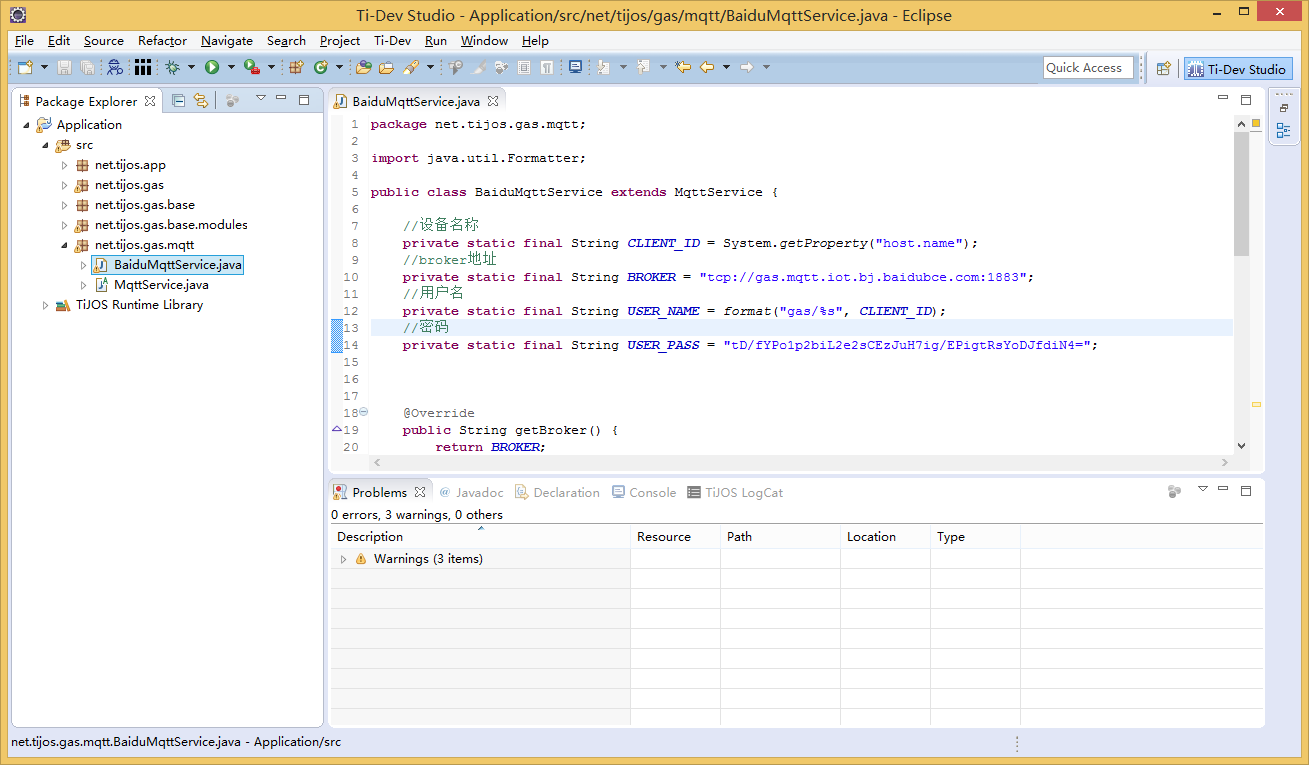Click the Next Annotation toolbar icon
1309x765 pixels.
(x=603, y=67)
